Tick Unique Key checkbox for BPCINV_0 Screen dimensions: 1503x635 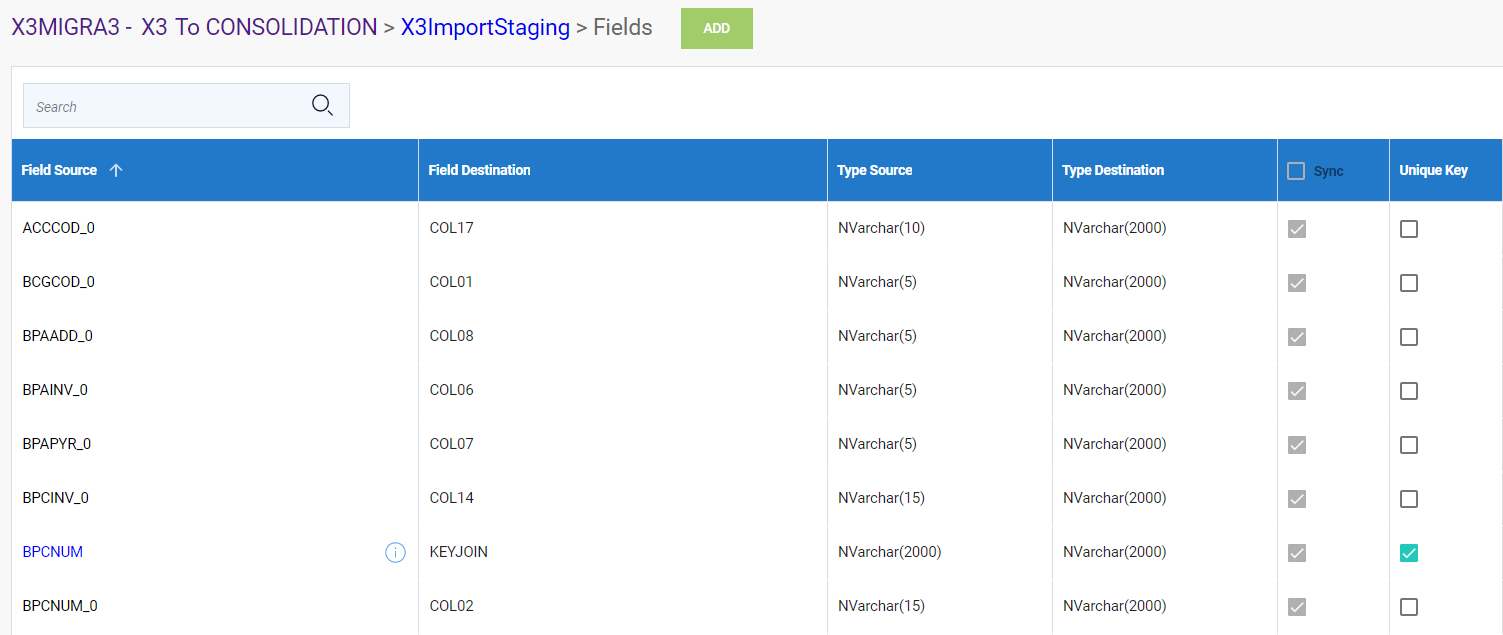coord(1409,499)
